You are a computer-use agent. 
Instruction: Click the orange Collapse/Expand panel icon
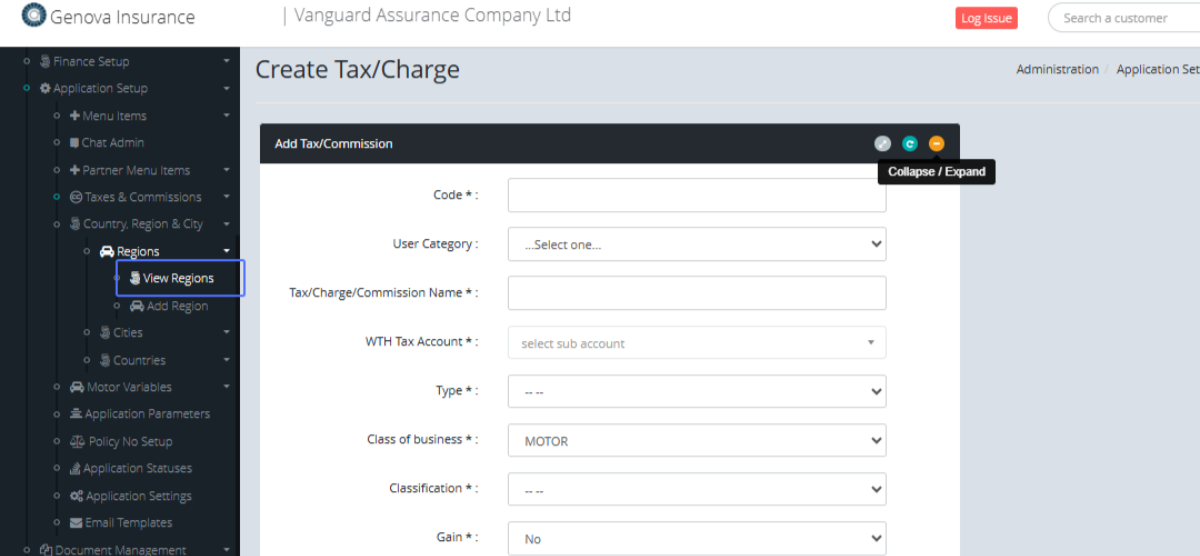[936, 144]
